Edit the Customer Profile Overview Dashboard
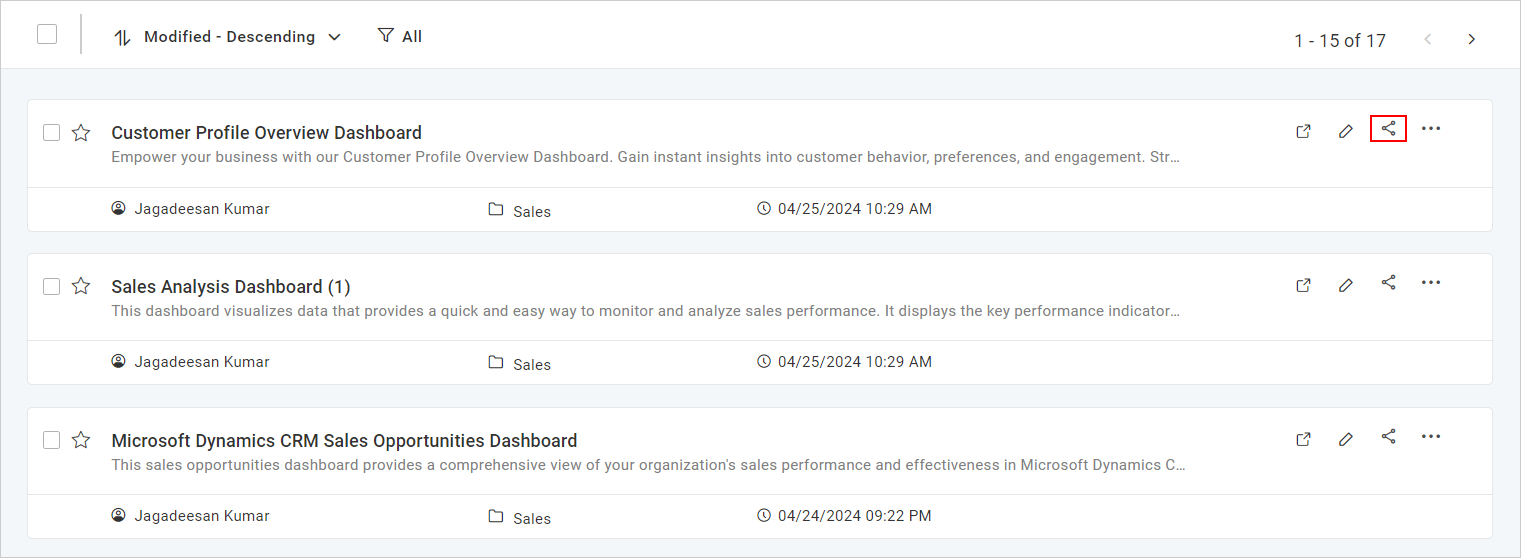This screenshot has width=1521, height=558. tap(1345, 131)
